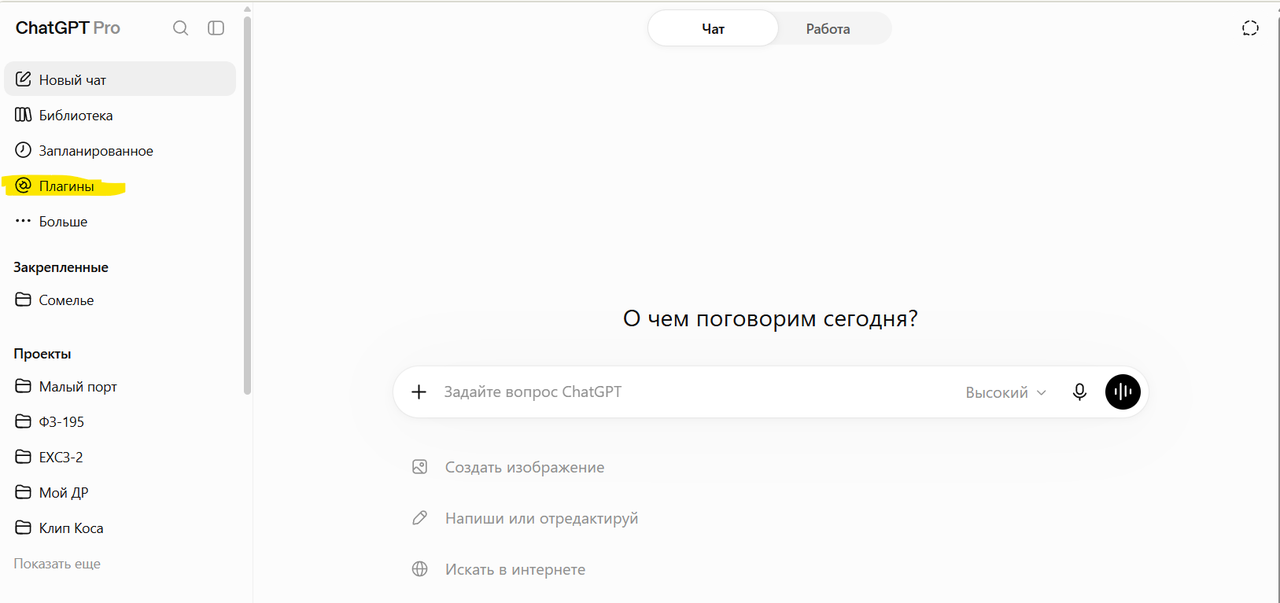Click the plus attach icon in the prompt box
The image size is (1280, 603).
click(x=419, y=392)
